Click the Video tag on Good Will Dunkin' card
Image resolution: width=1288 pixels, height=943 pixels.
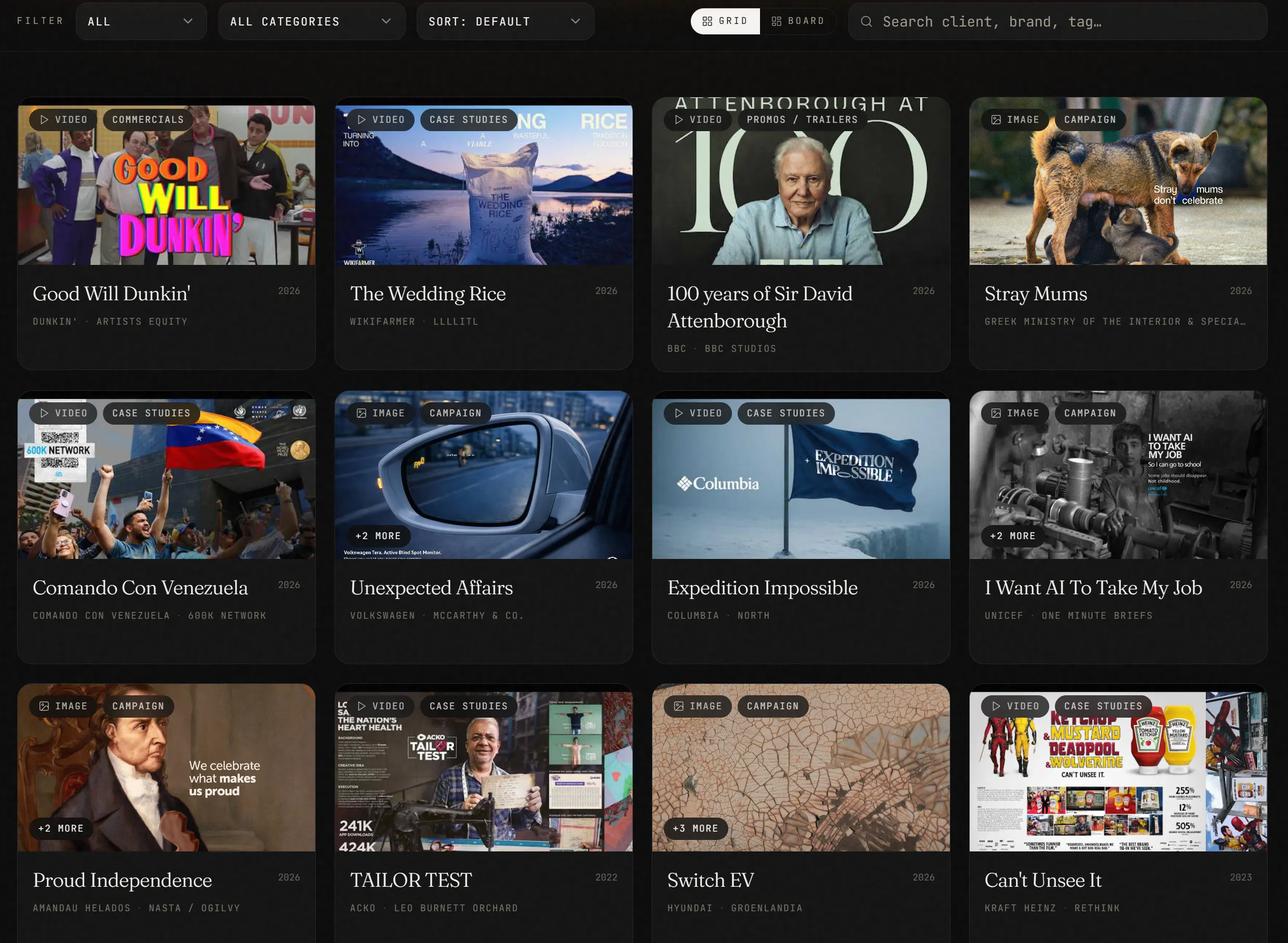(63, 119)
